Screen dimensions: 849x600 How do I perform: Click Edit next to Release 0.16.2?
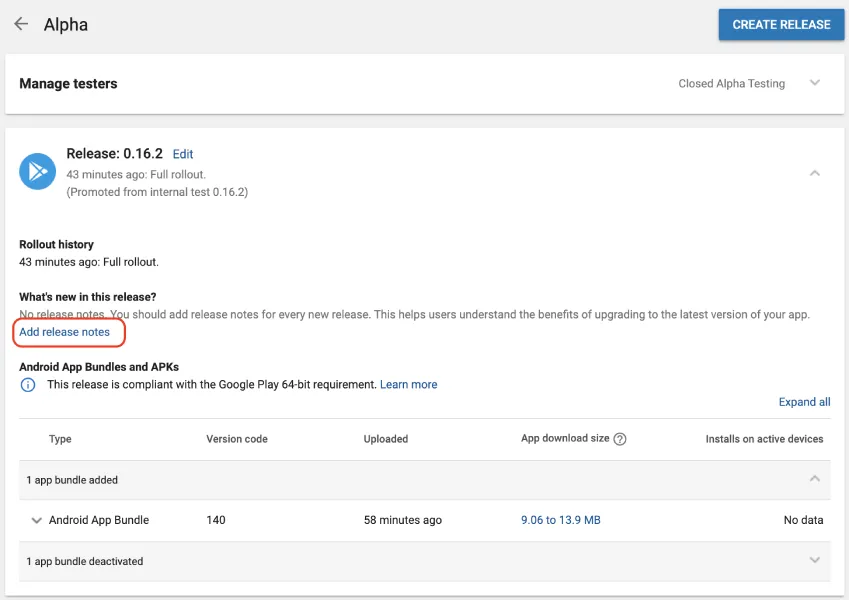coord(183,154)
